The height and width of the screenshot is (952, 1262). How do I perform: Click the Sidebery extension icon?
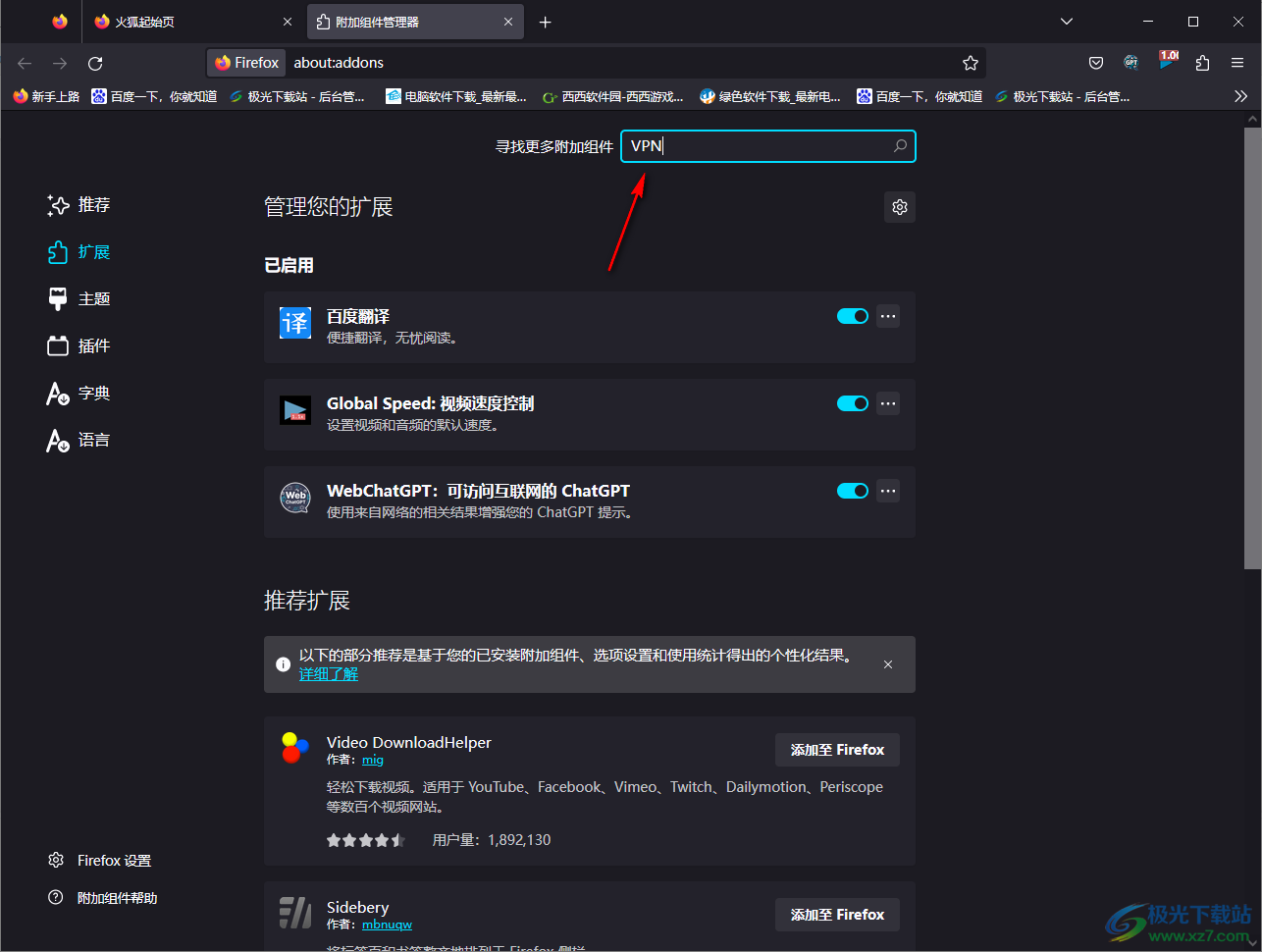[x=295, y=913]
